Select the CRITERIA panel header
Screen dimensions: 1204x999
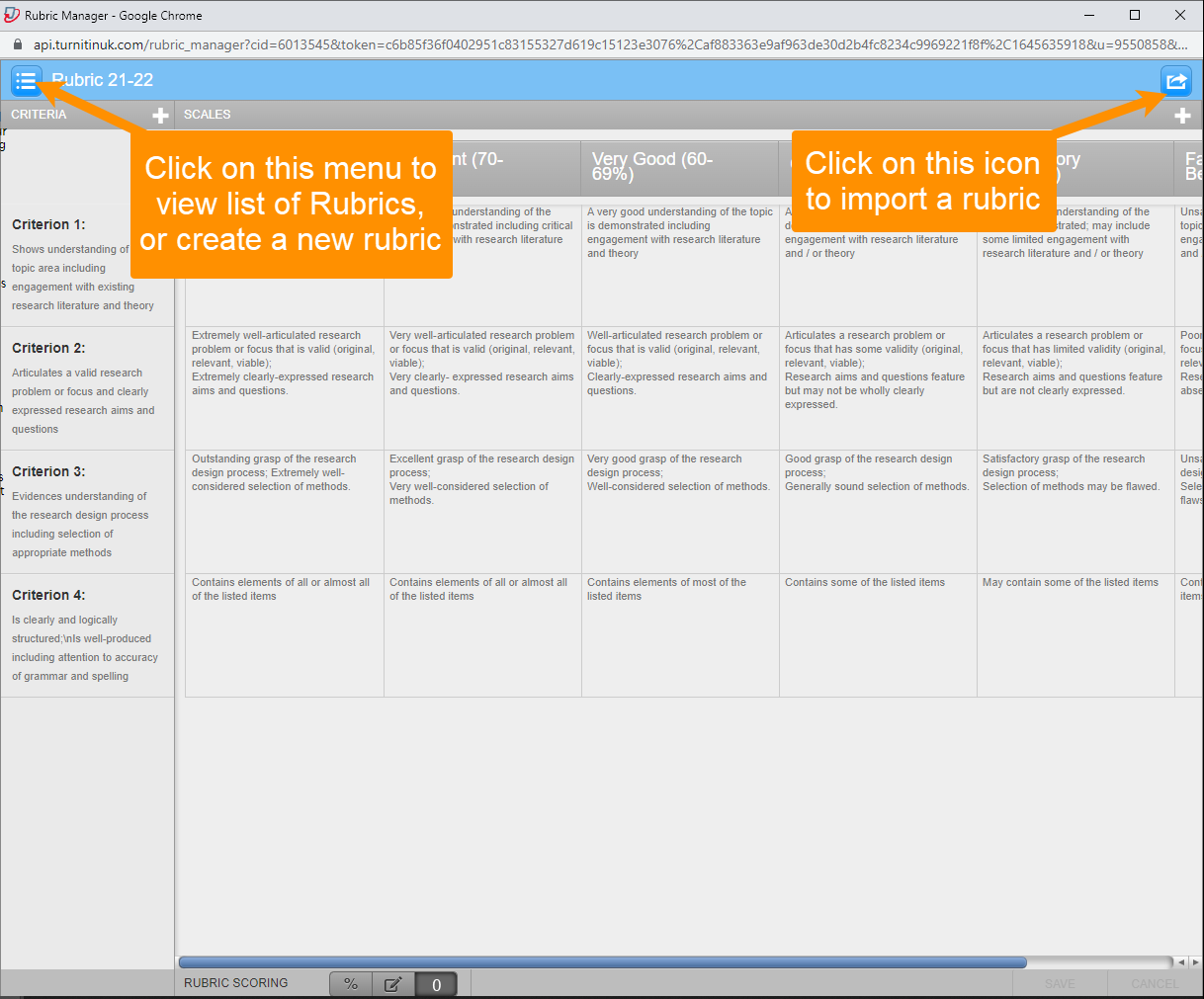[39, 115]
